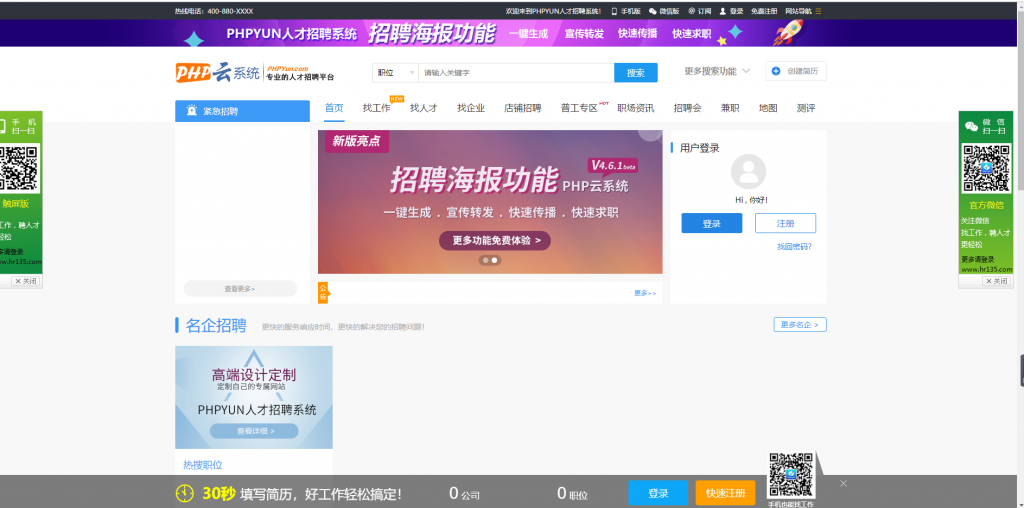Screen dimensions: 1024x508
Task: Click the PHP云系统 logo
Action: [254, 72]
